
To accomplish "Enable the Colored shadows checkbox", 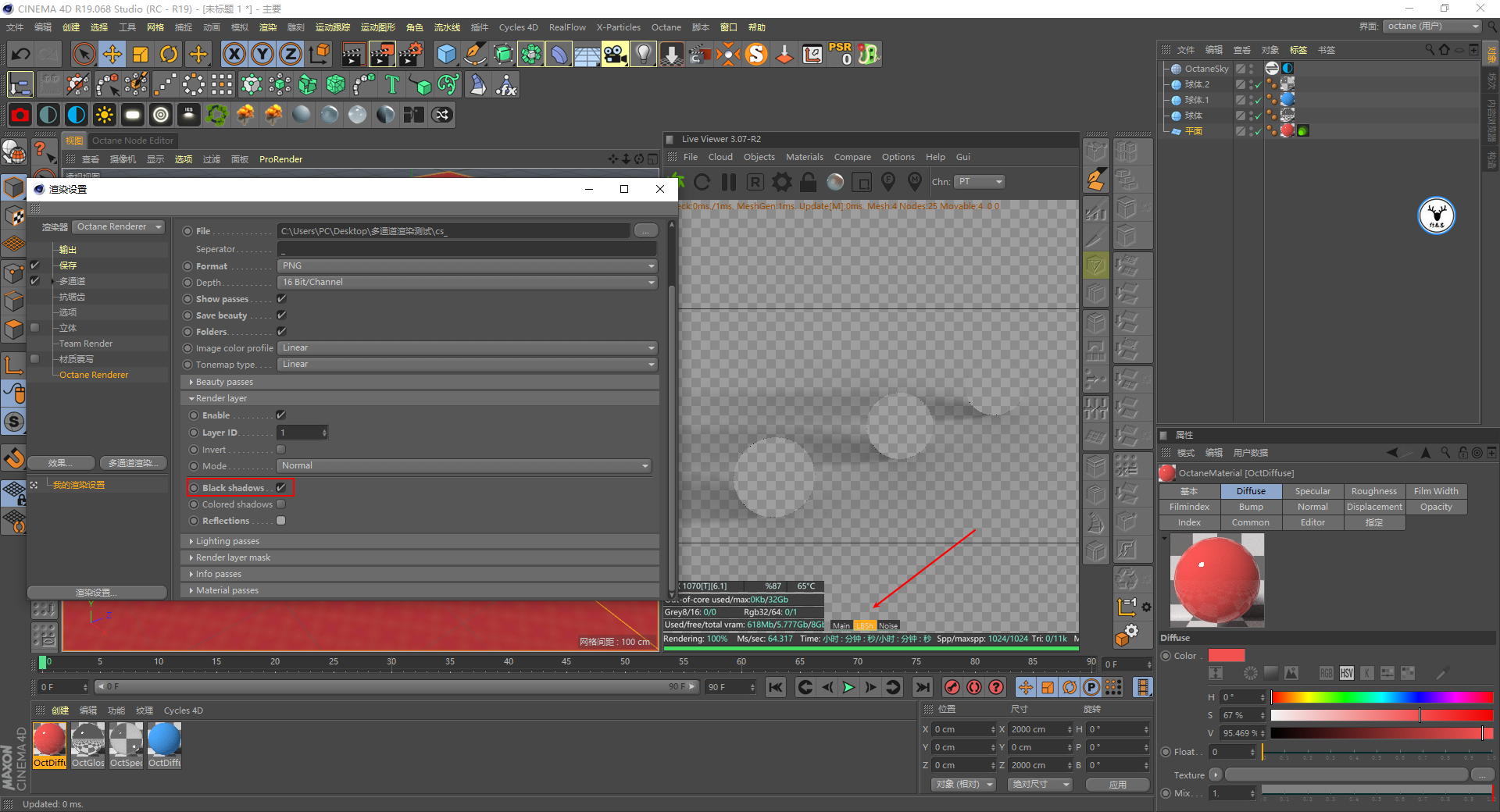I will tap(280, 504).
